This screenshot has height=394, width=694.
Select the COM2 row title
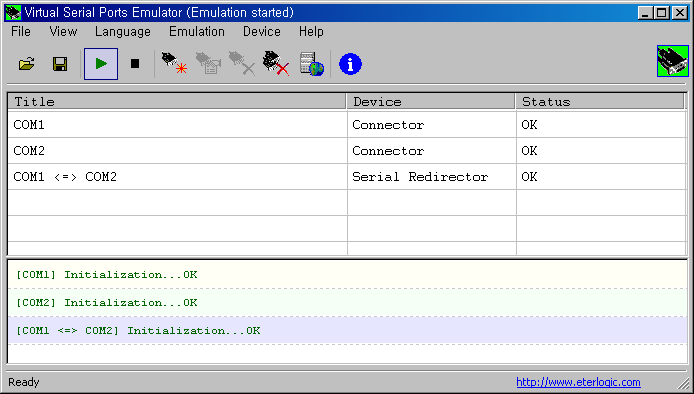[29, 151]
